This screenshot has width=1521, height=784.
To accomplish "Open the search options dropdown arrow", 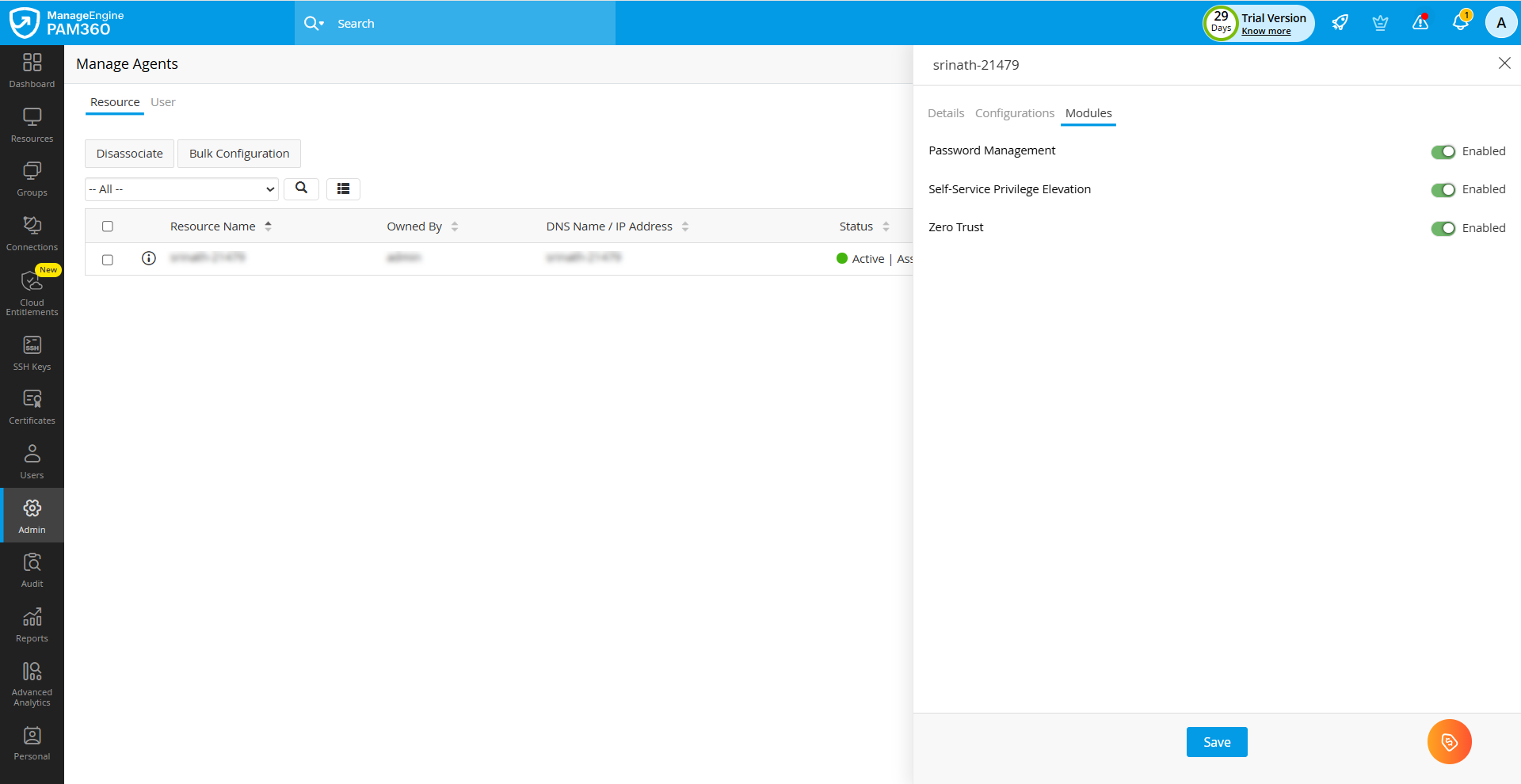I will (x=322, y=24).
